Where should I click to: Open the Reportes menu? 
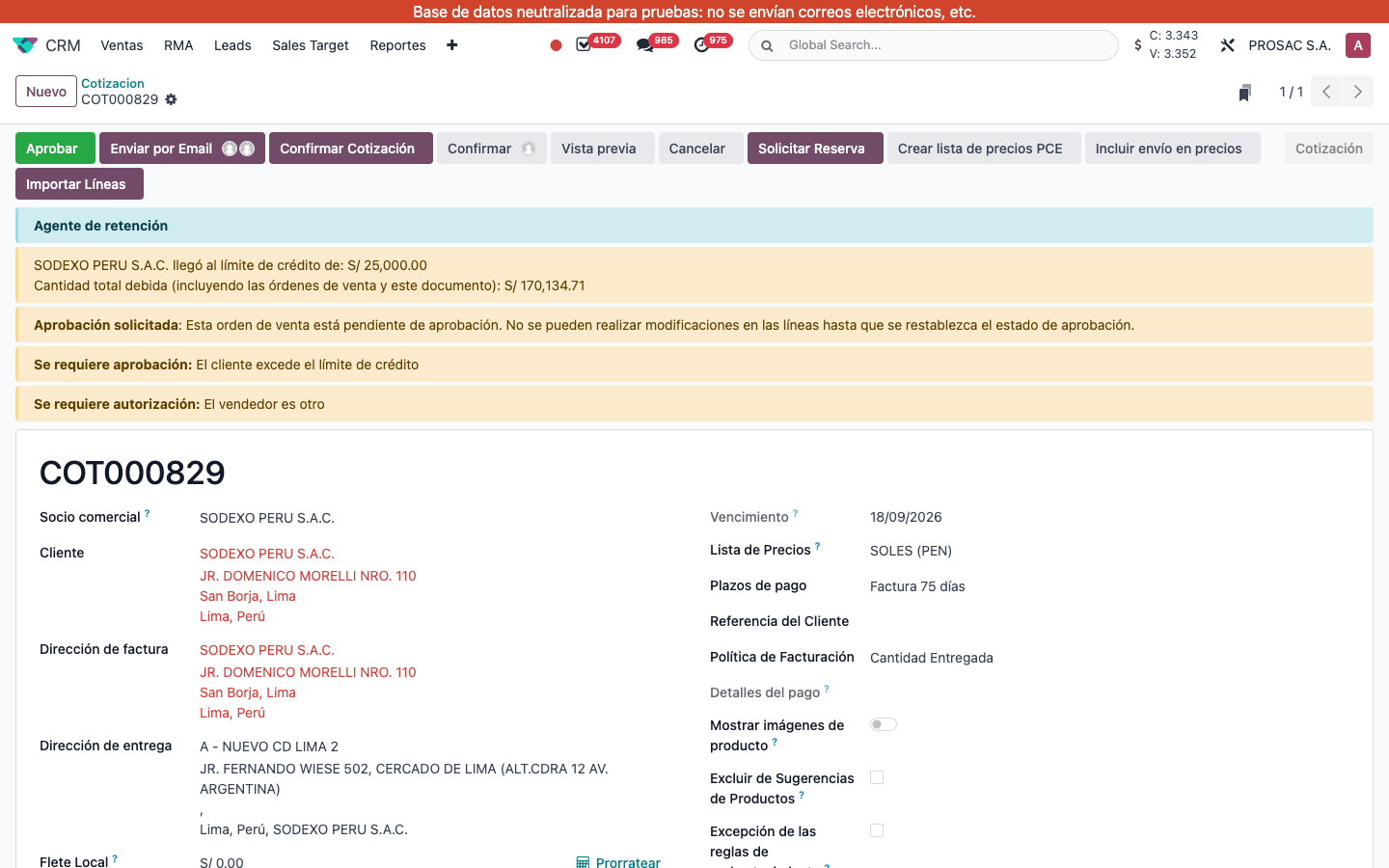tap(397, 45)
